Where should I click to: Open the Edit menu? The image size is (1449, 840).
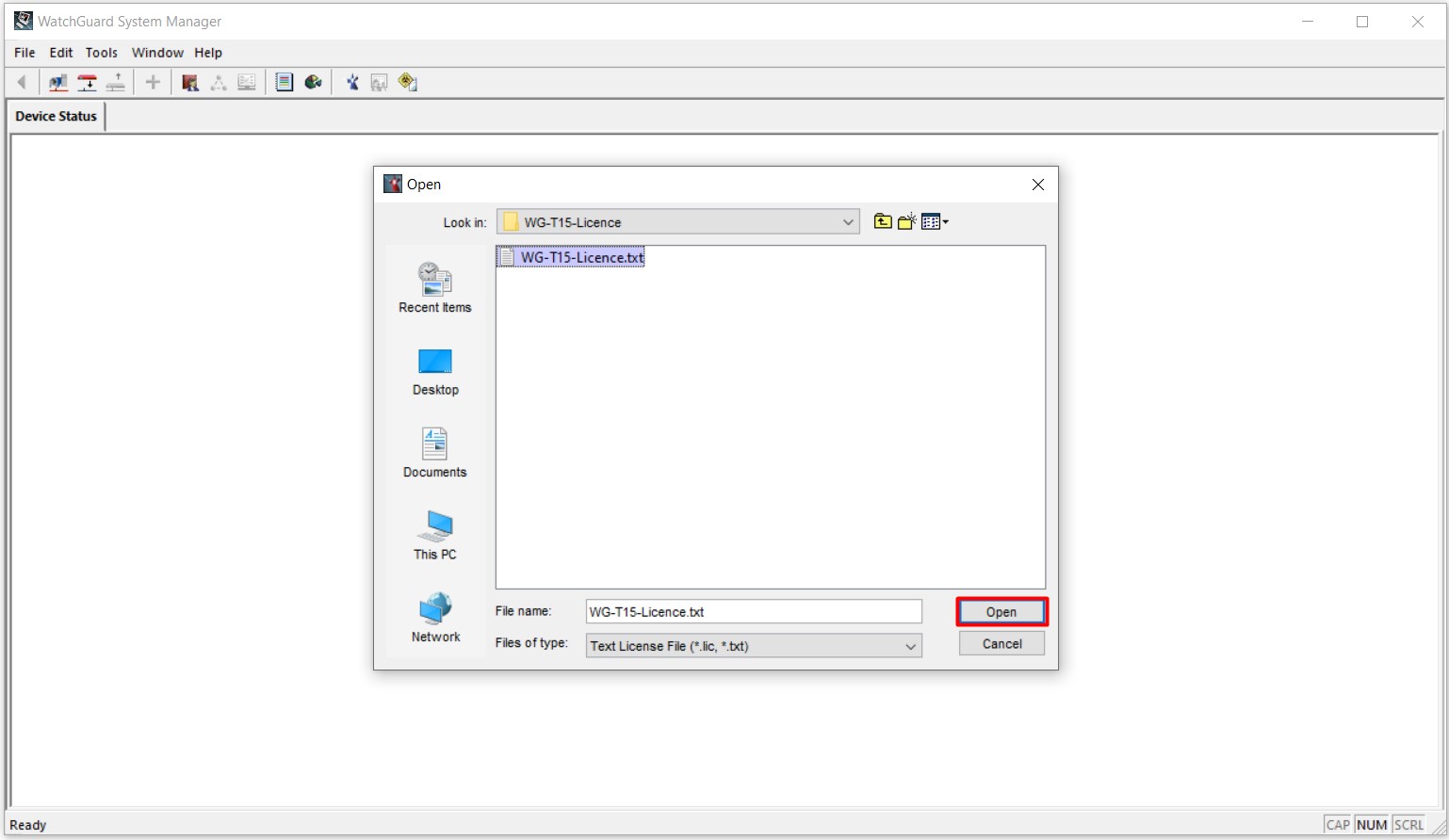(x=61, y=53)
